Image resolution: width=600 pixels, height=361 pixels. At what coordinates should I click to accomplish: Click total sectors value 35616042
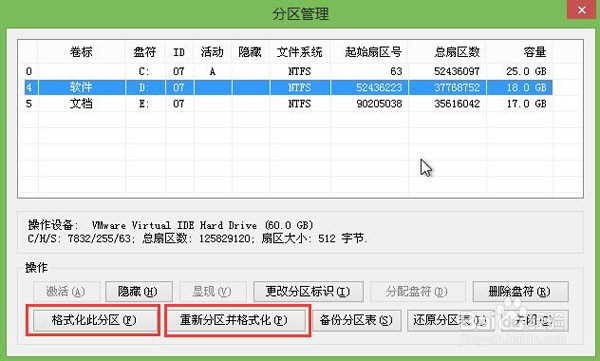pyautogui.click(x=457, y=104)
